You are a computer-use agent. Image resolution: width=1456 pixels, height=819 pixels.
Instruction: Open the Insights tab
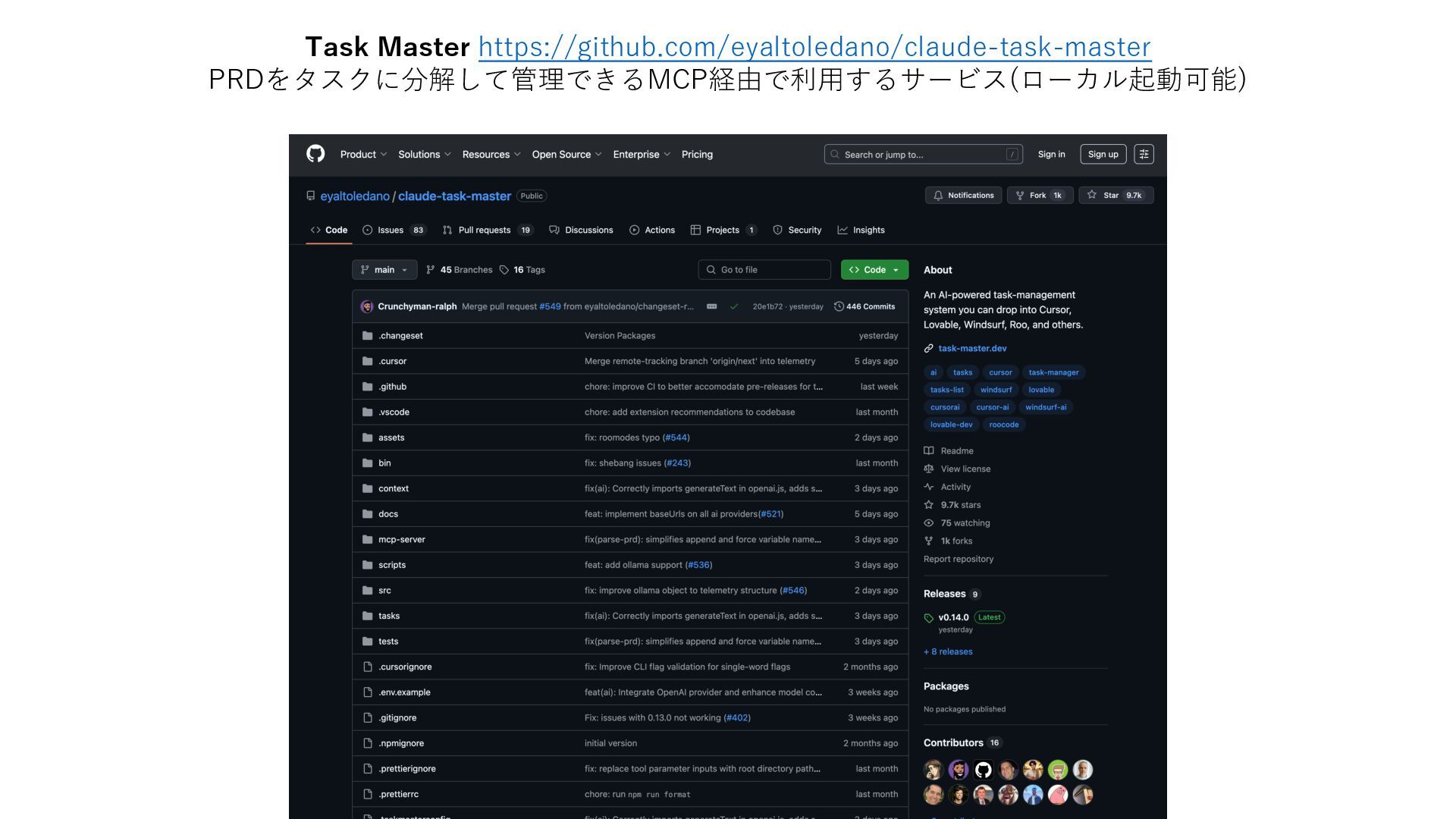[x=861, y=230]
